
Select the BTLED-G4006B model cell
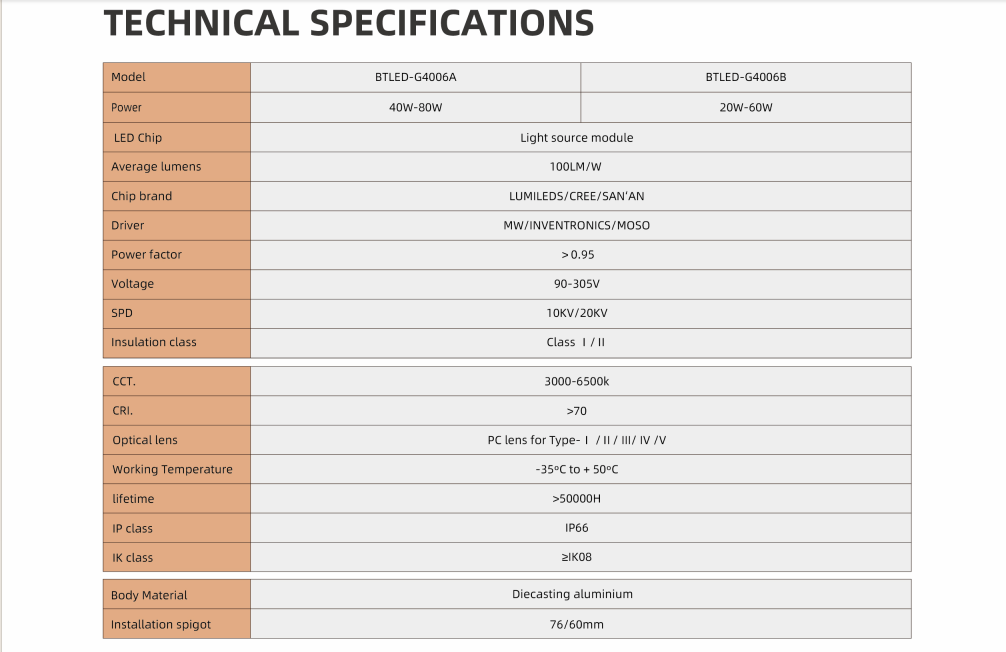pos(745,77)
